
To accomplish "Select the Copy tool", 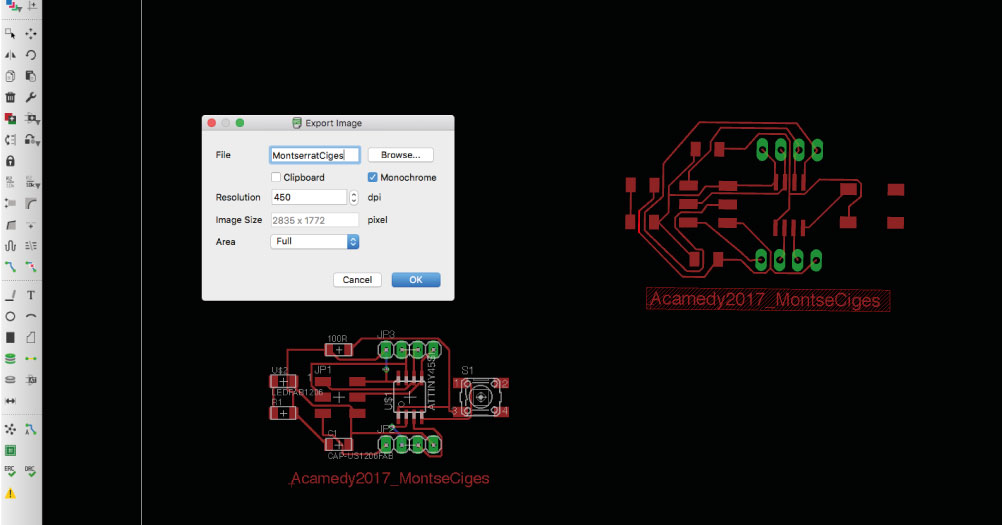I will (10, 76).
